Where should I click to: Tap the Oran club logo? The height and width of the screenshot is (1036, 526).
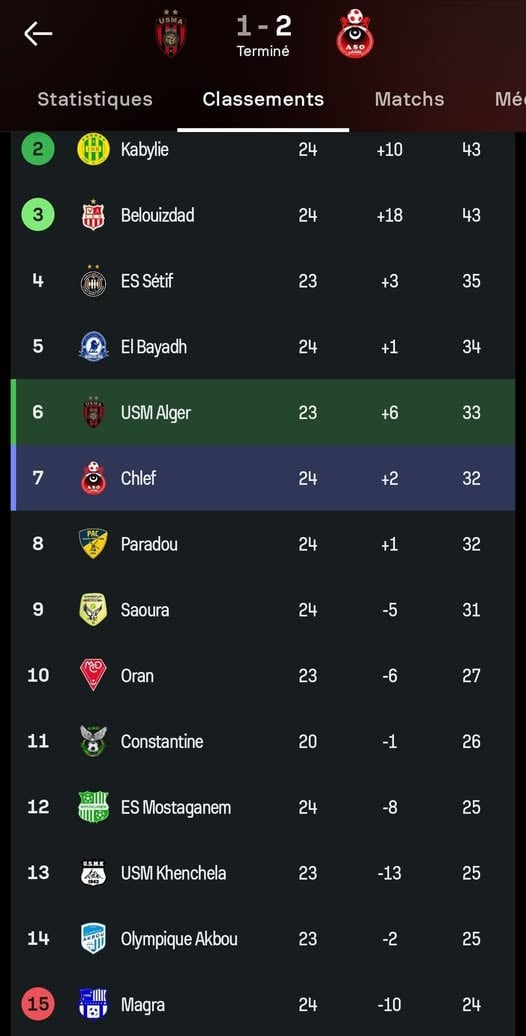pyautogui.click(x=93, y=675)
